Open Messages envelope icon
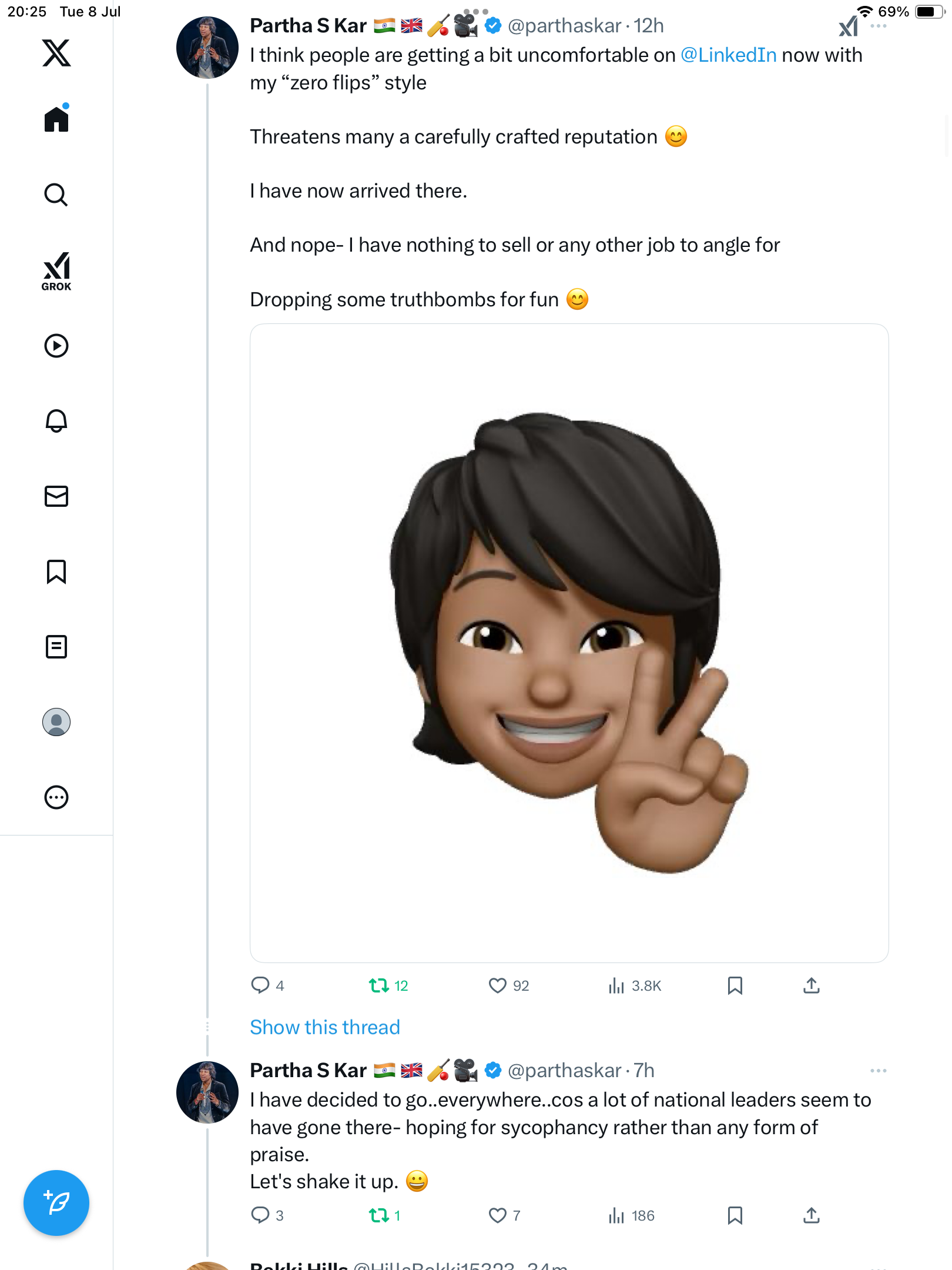This screenshot has width=952, height=1270. click(x=56, y=496)
